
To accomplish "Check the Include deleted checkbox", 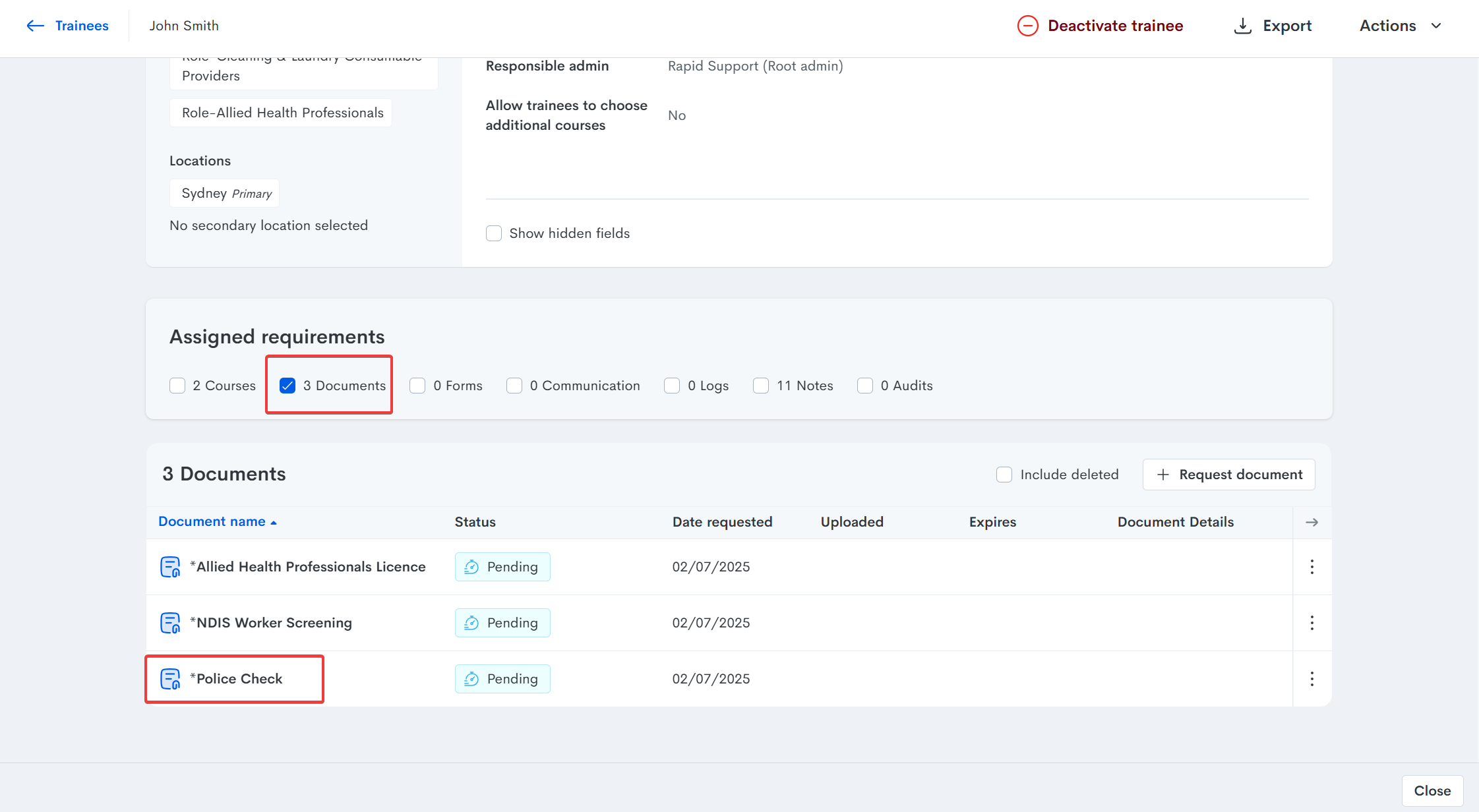I will [x=1004, y=475].
